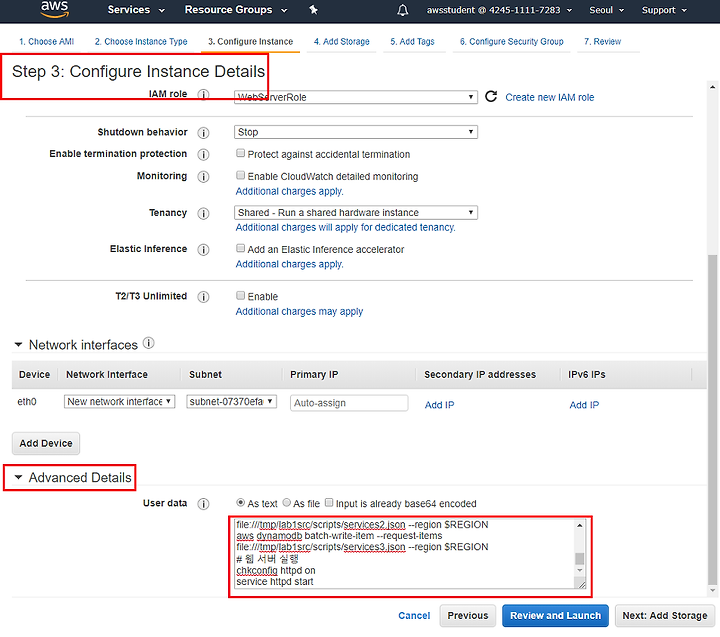Viewport: 720px width, 637px height.
Task: Click Next: Add Storage button
Action: click(x=664, y=615)
